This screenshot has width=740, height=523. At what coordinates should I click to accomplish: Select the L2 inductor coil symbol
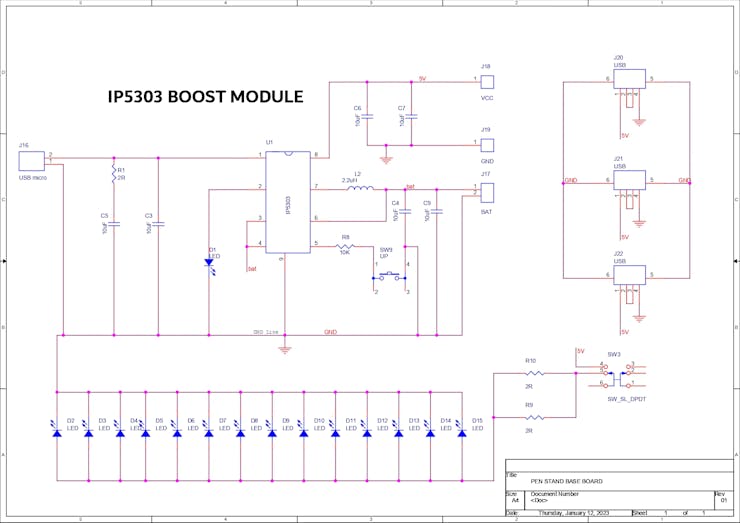[x=360, y=188]
